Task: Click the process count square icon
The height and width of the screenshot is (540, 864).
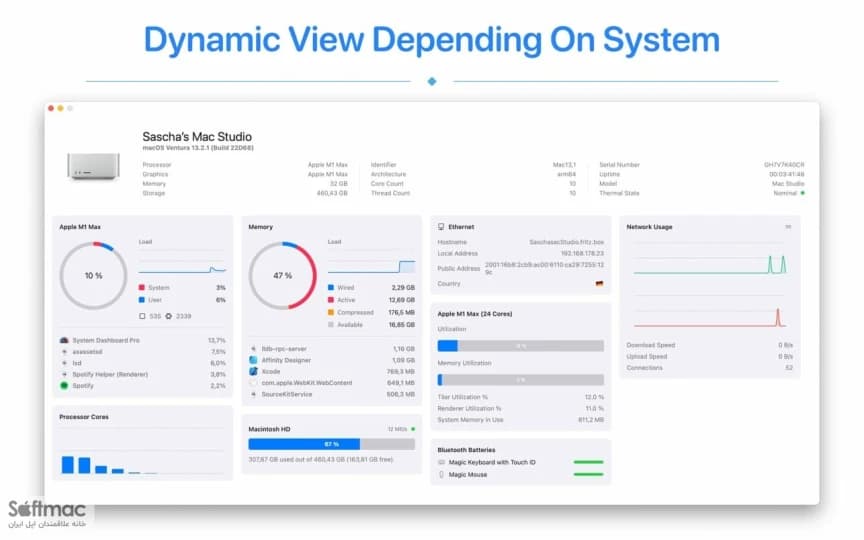Action: [142, 316]
